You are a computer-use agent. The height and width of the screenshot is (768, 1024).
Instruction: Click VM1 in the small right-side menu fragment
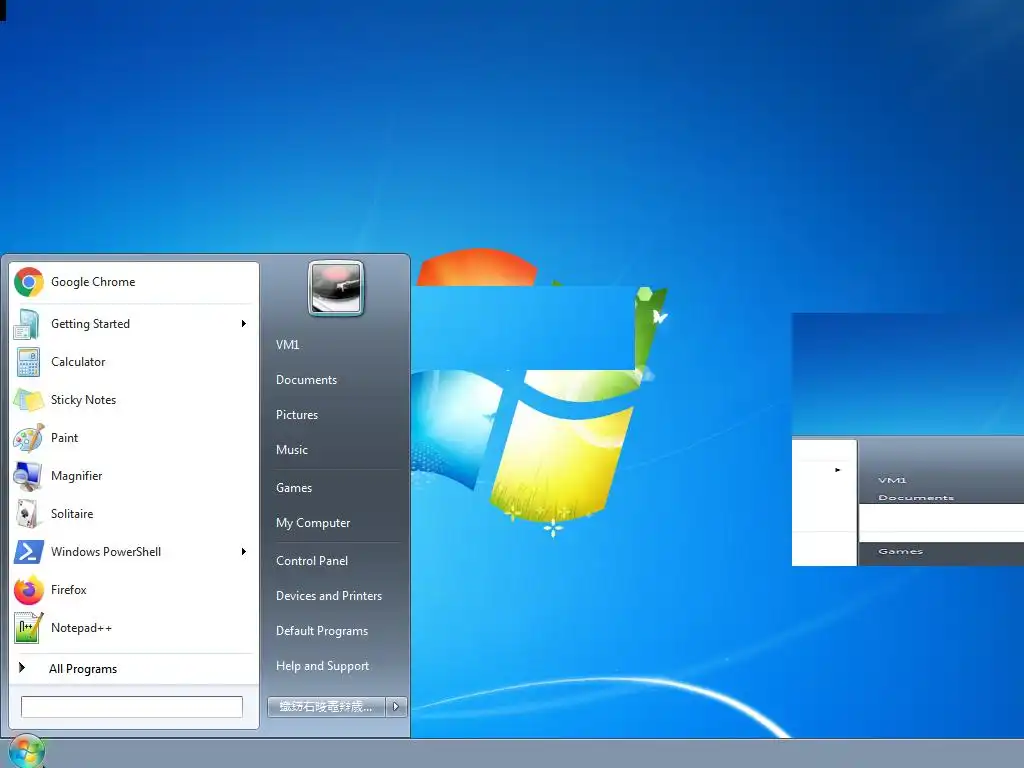[x=892, y=480]
